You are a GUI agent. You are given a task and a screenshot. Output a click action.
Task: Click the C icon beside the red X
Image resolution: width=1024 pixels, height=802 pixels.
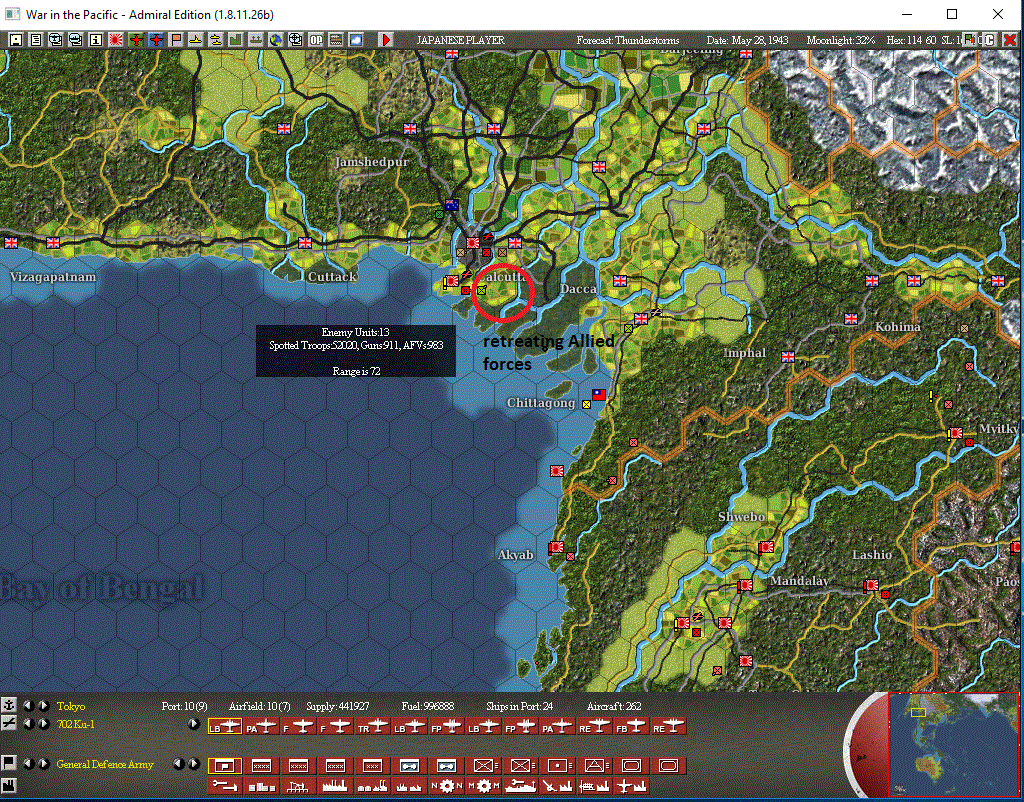pyautogui.click(x=989, y=40)
